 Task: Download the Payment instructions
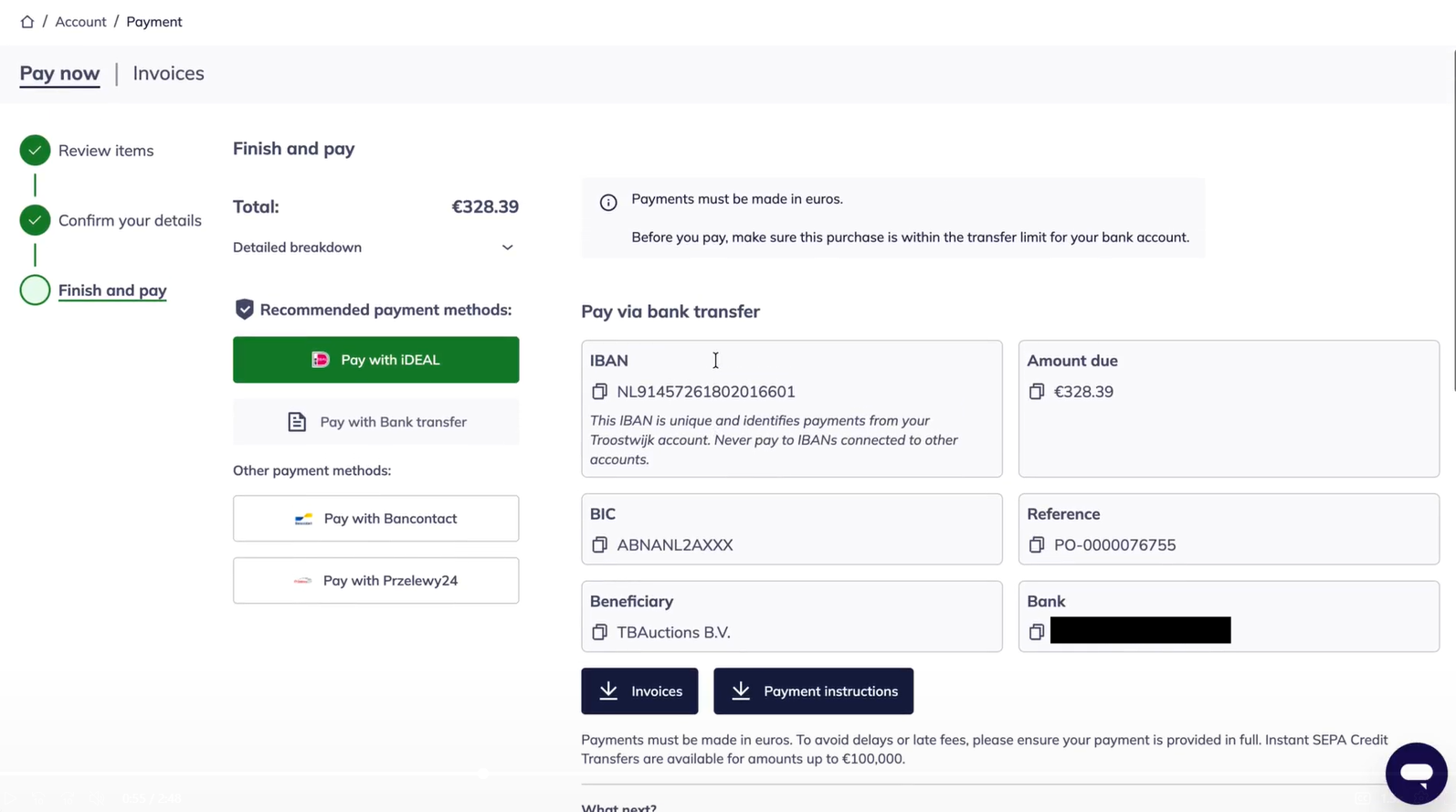click(813, 691)
